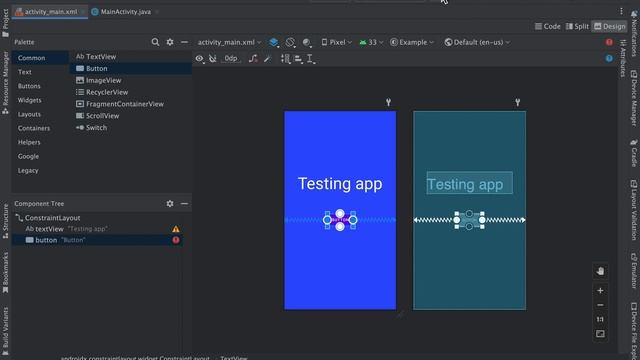
Task: Minimize the Palette panel
Action: coord(184,42)
